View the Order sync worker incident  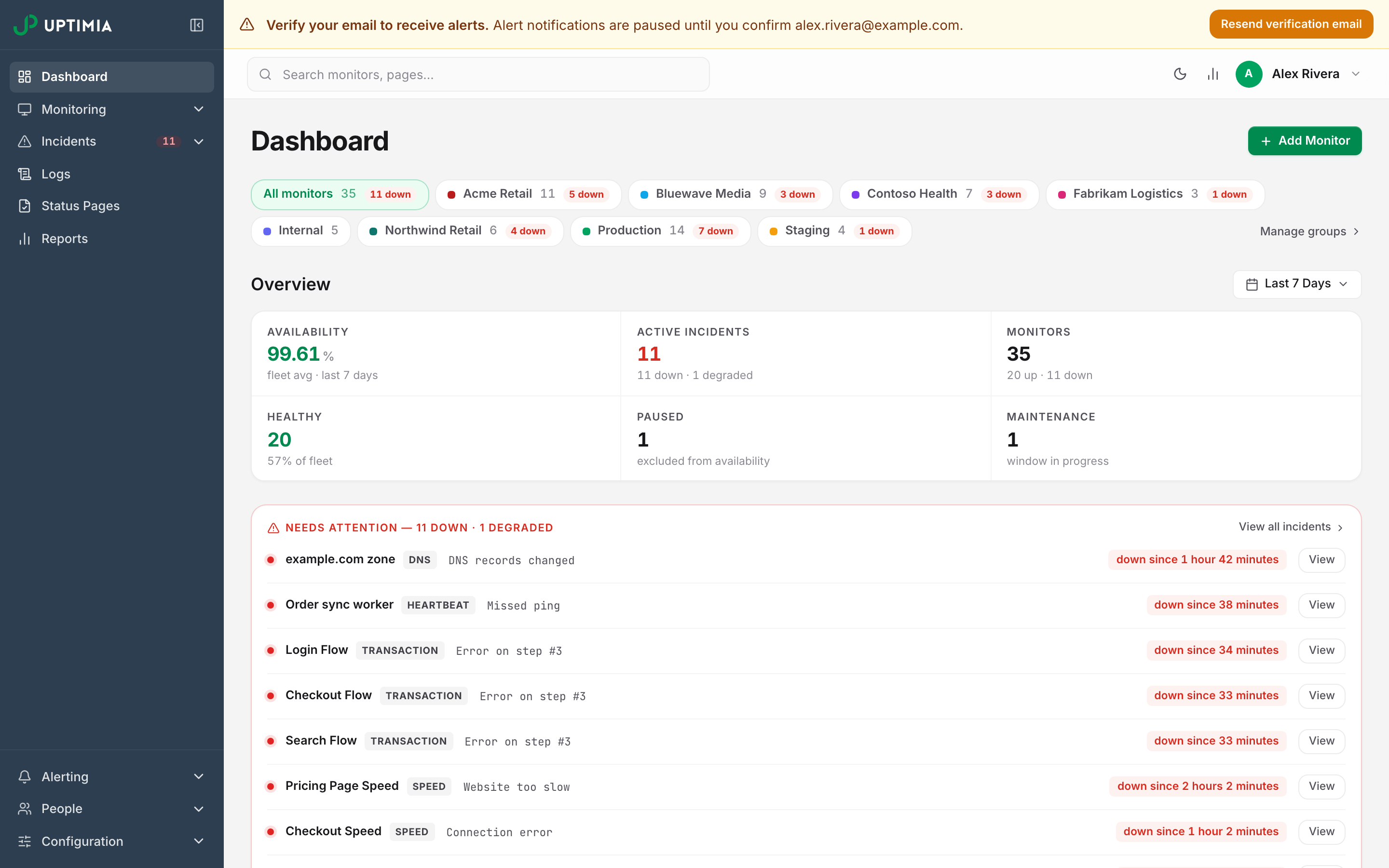[1321, 605]
